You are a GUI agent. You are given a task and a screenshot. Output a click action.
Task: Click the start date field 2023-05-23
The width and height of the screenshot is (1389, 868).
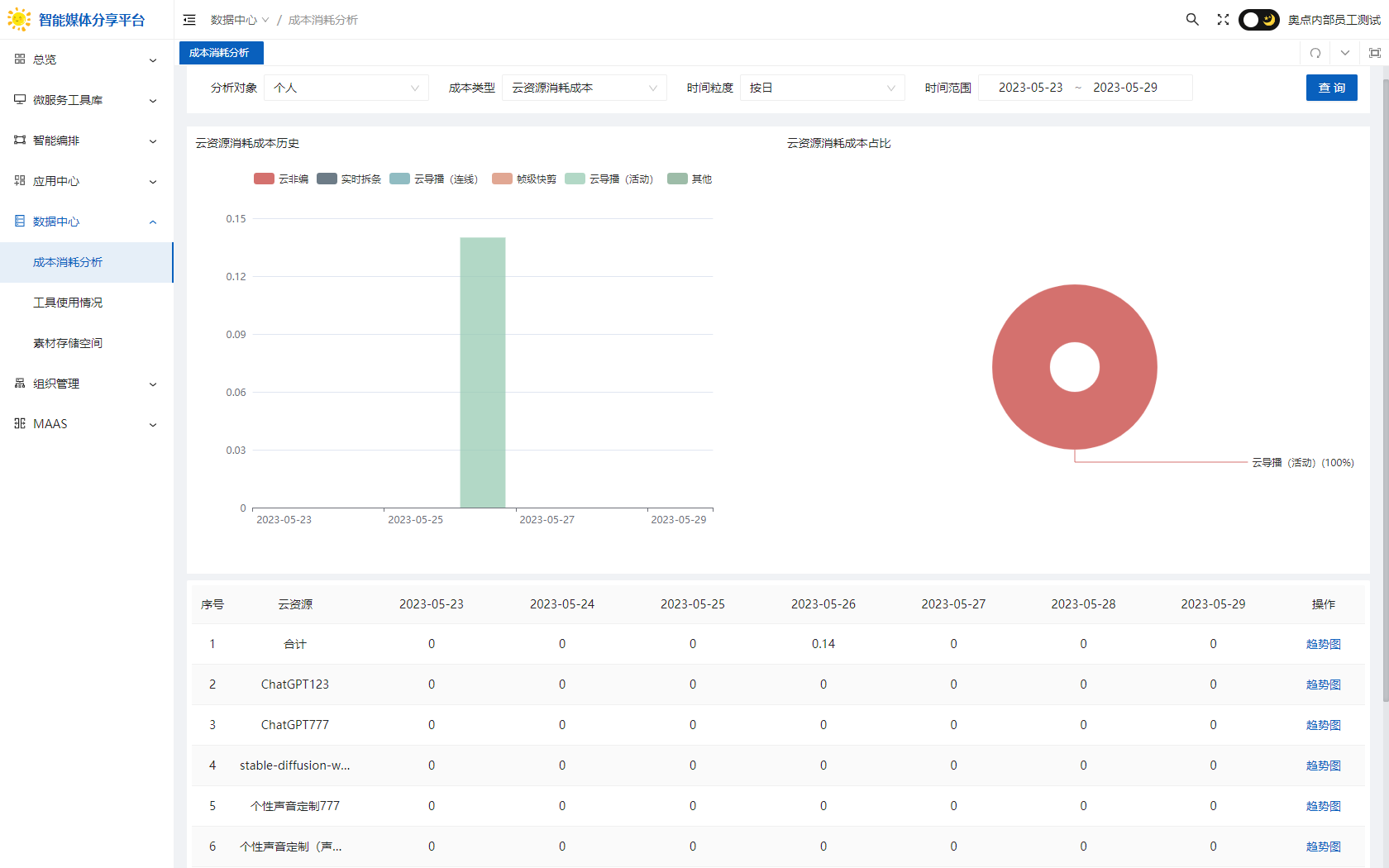tap(1030, 88)
